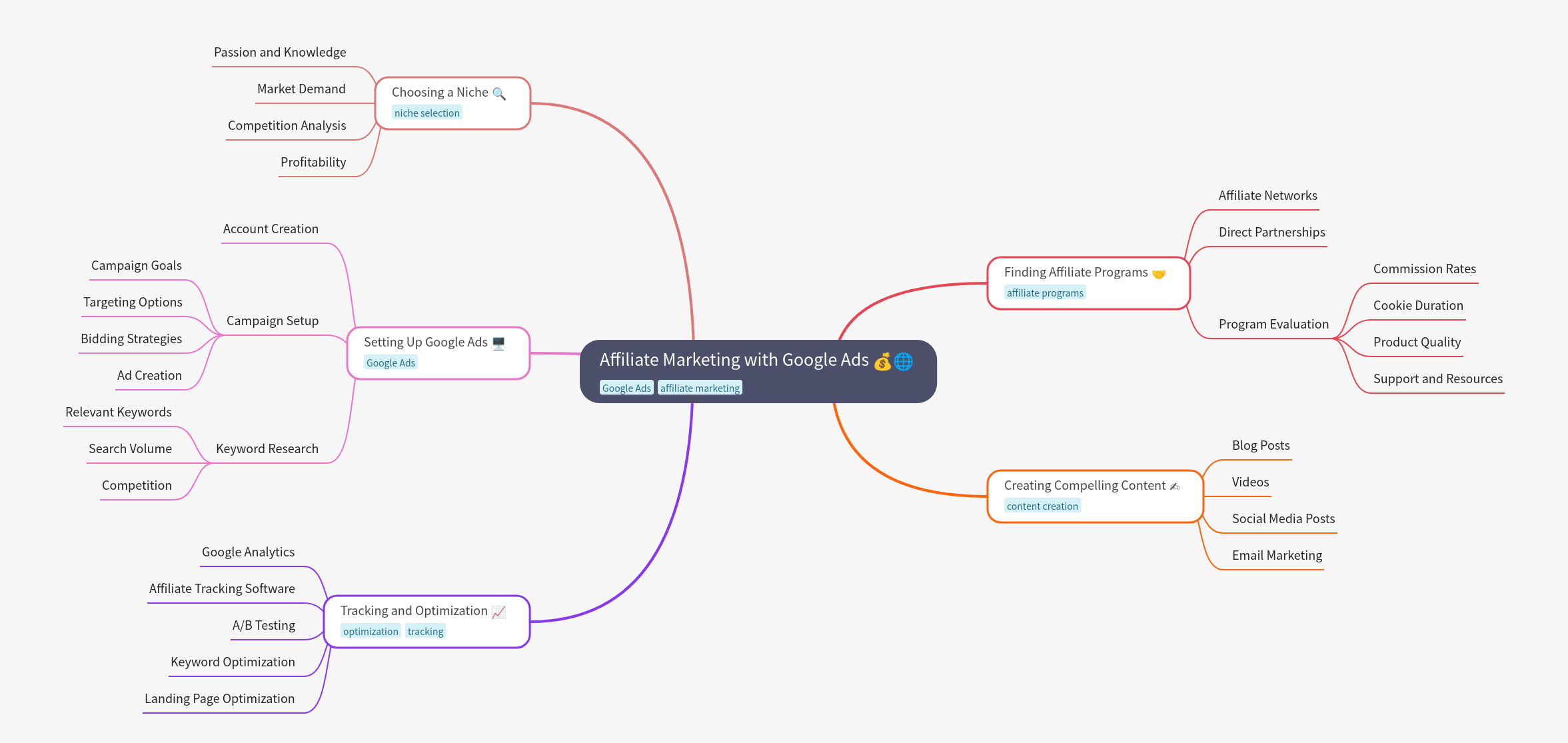Select the 'niche selection' tag

tap(426, 113)
